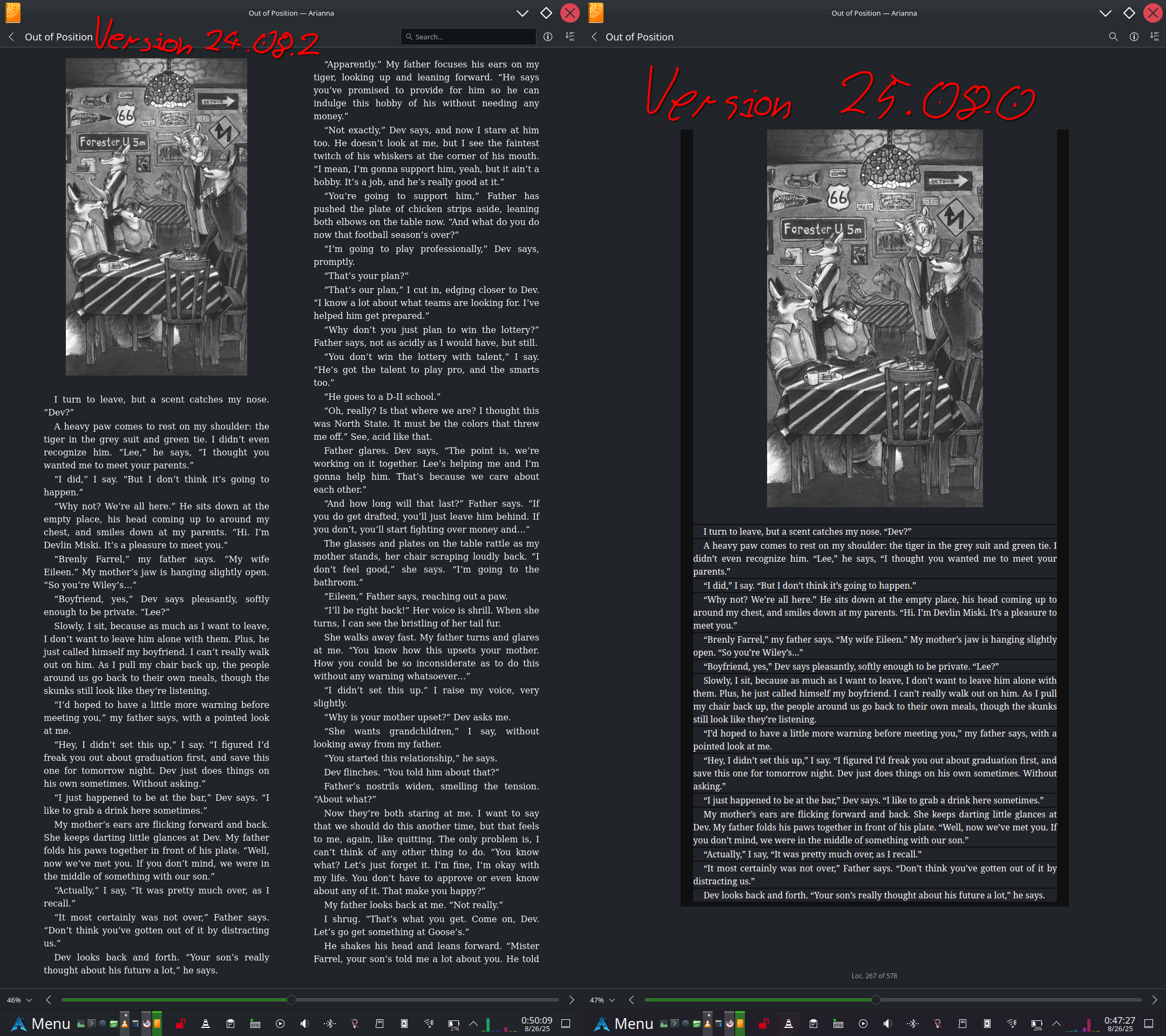Viewport: 1166px width, 1036px height.
Task: Go back to library in left window
Action: point(11,37)
